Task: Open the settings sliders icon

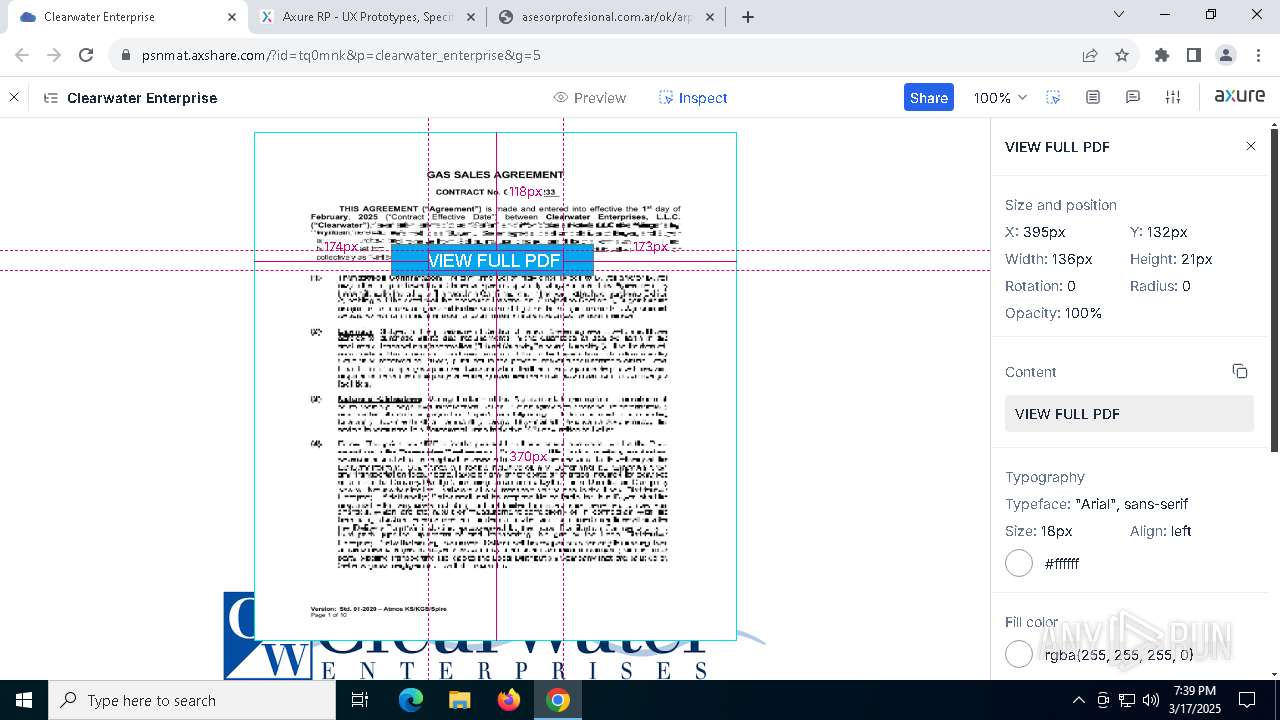Action: pos(1173,98)
